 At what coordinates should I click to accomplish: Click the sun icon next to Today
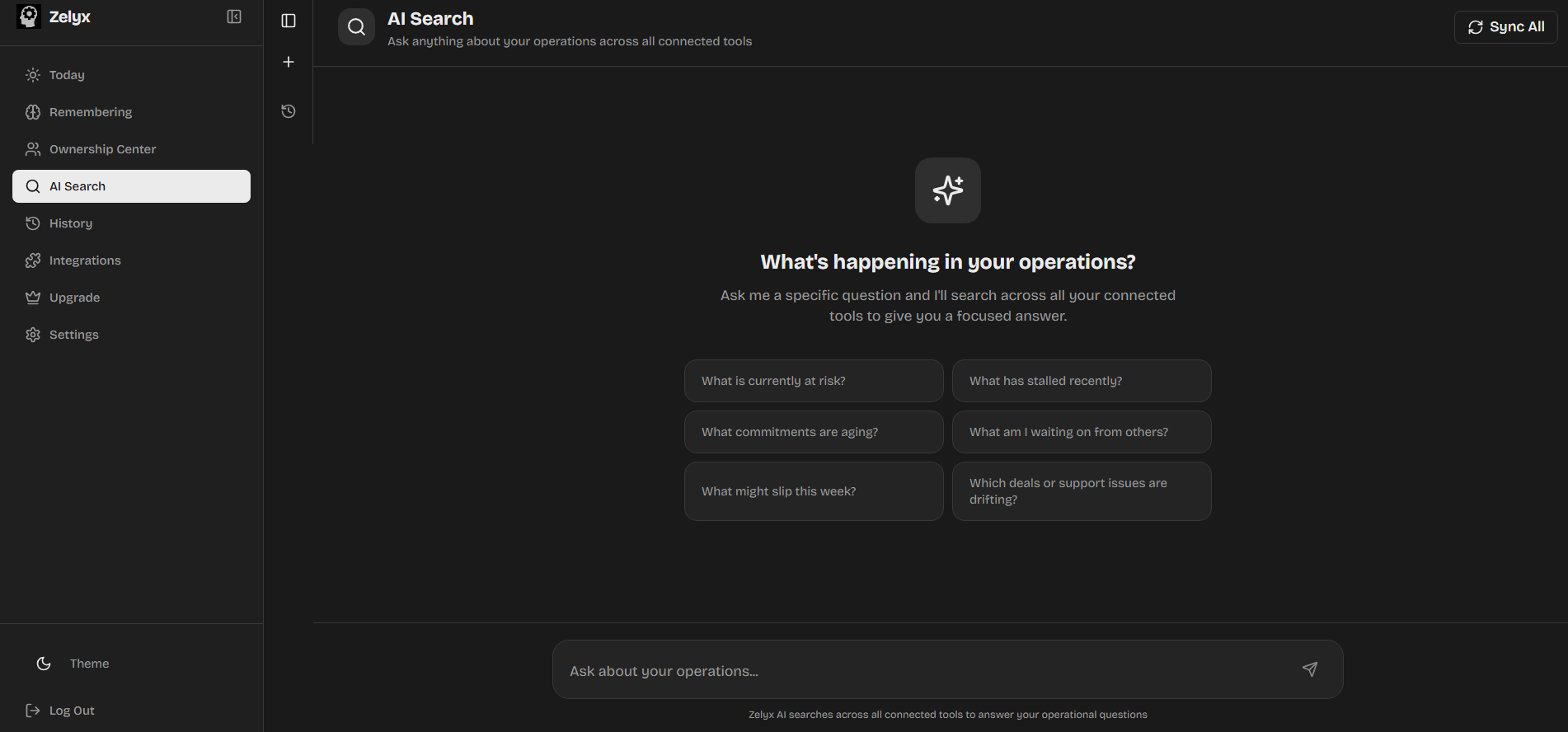[x=33, y=75]
